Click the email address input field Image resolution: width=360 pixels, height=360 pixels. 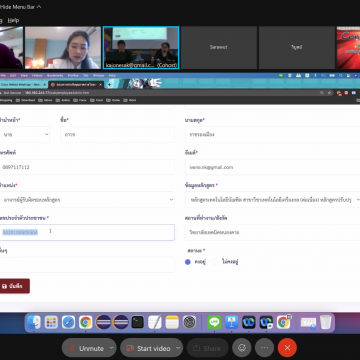pyautogui.click(x=272, y=167)
